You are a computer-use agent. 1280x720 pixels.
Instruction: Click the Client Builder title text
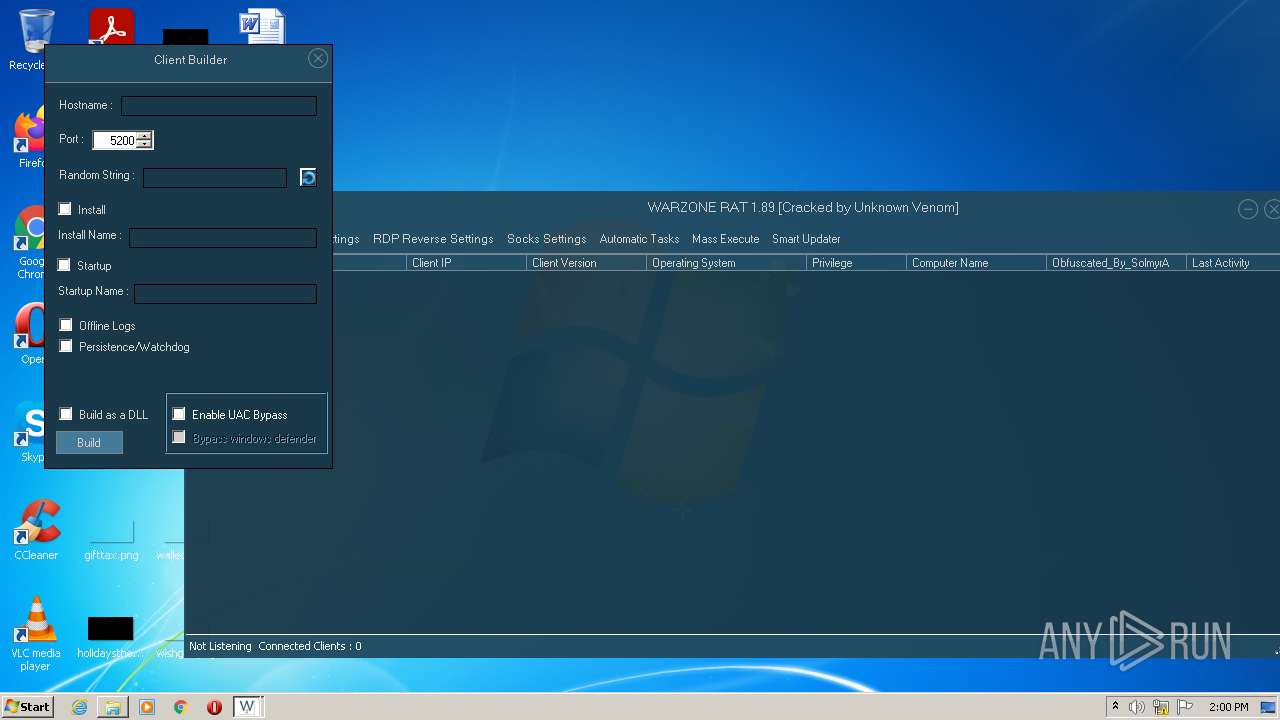(x=190, y=60)
